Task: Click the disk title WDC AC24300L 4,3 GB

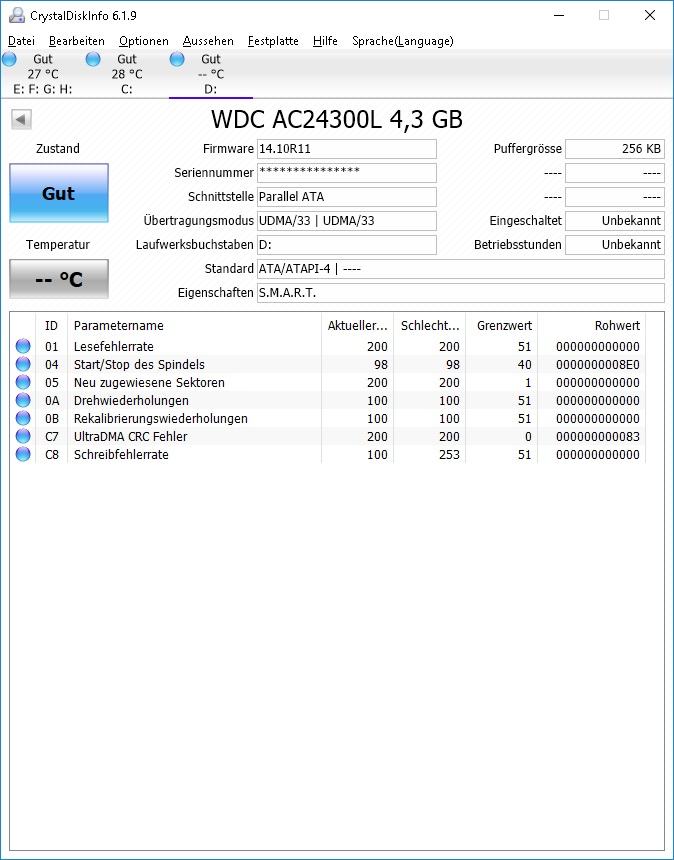Action: pyautogui.click(x=337, y=119)
